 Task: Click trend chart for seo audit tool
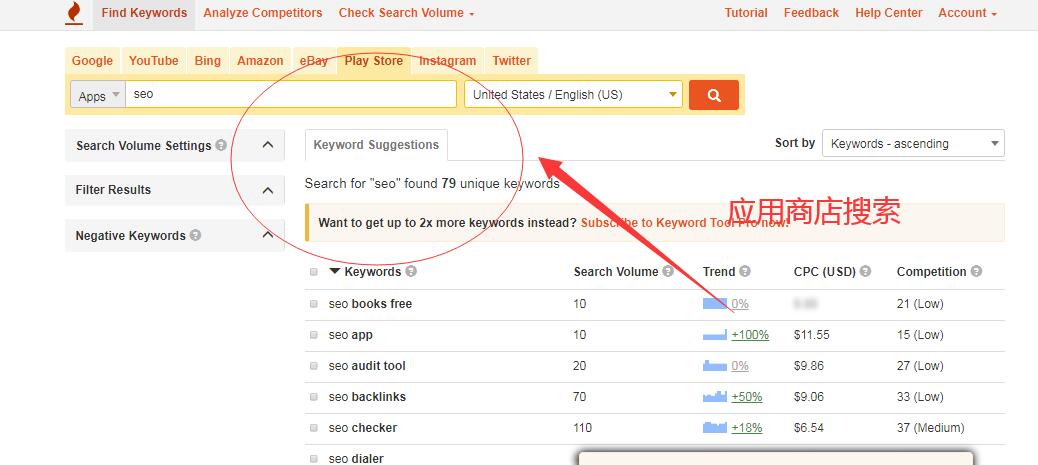(x=715, y=366)
